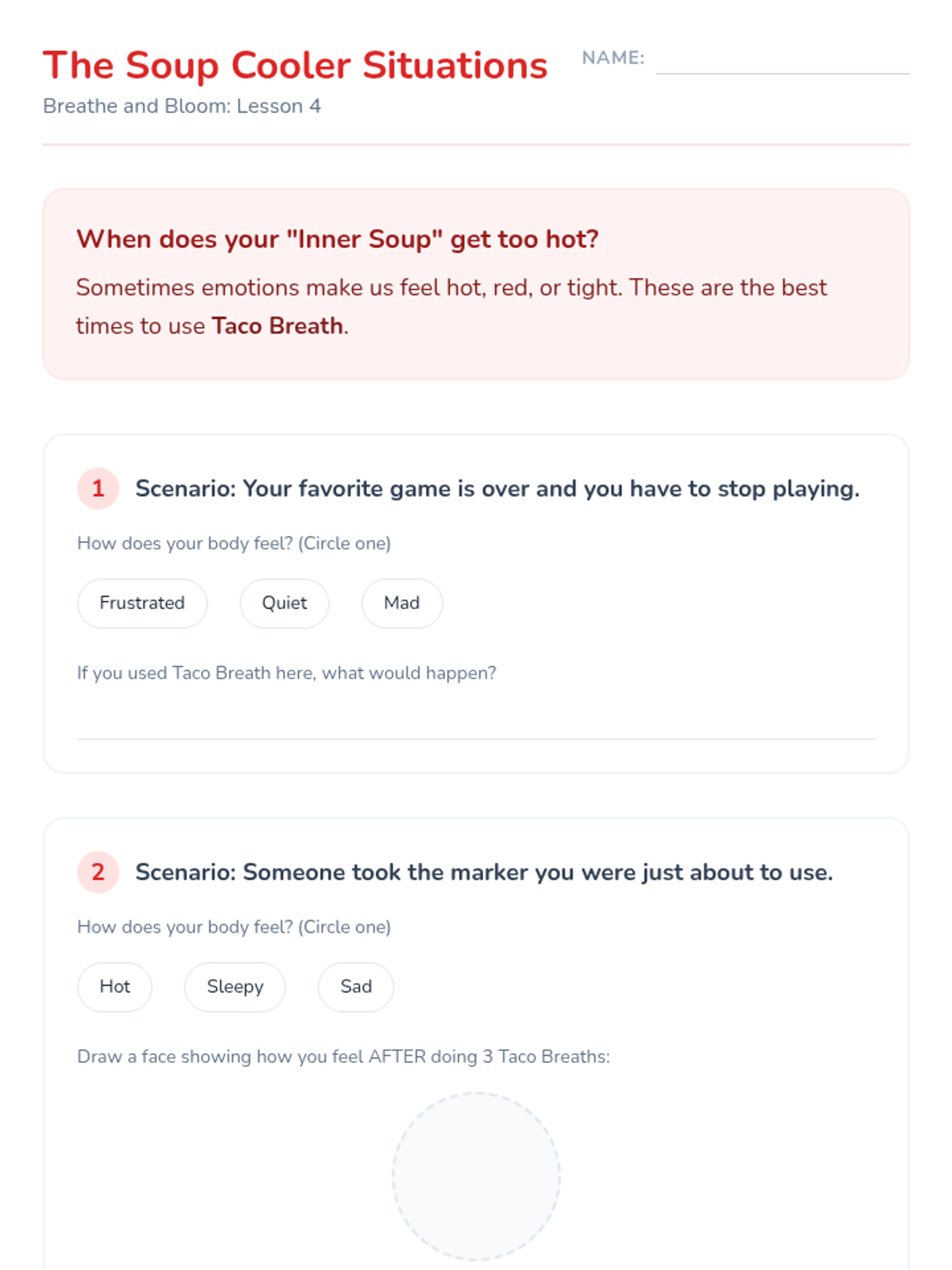Pick the Sad feeling option
The width and height of the screenshot is (952, 1270).
(x=355, y=987)
